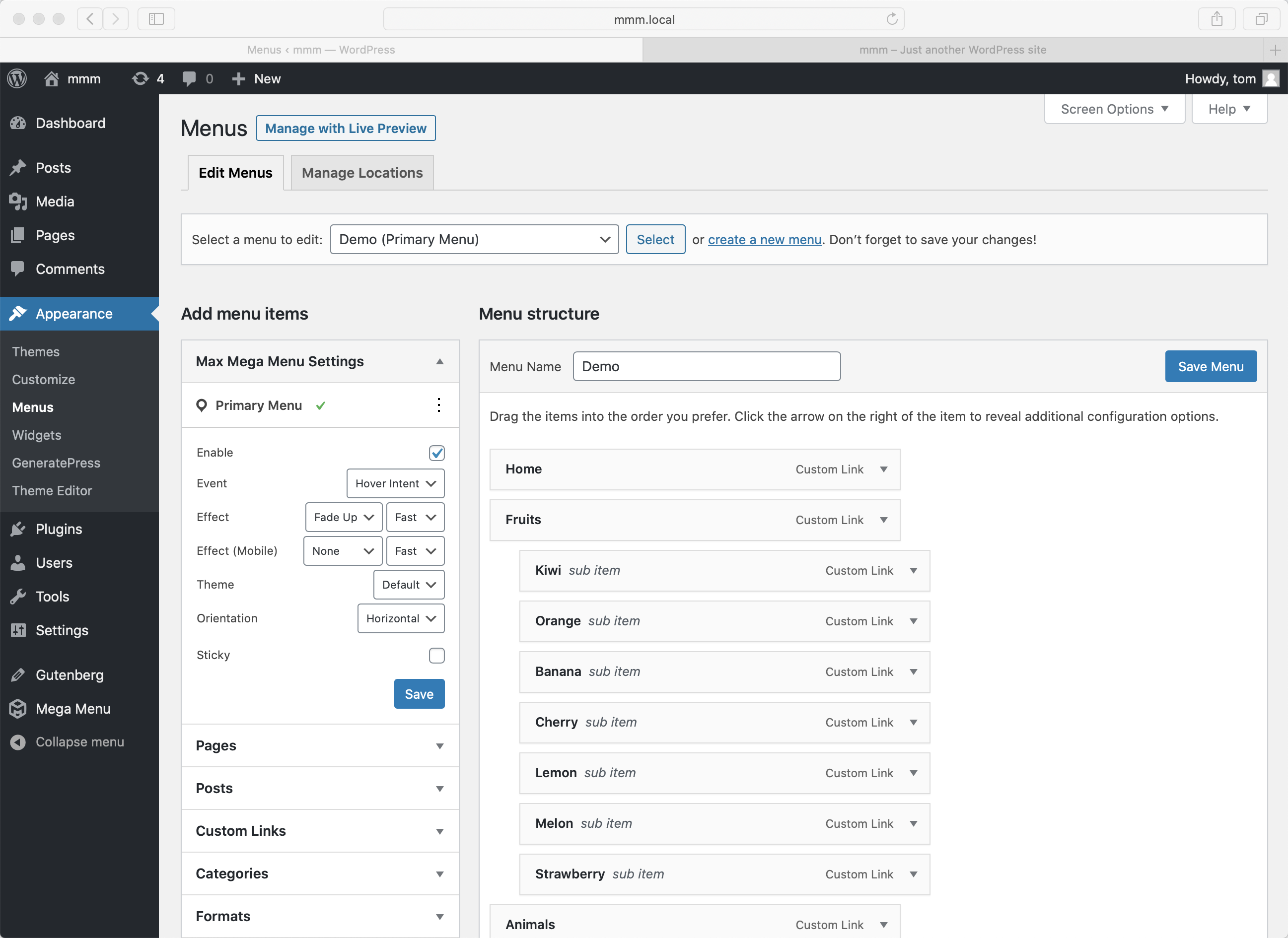Viewport: 1288px width, 938px height.
Task: Click the Save Menu button
Action: [x=1210, y=366]
